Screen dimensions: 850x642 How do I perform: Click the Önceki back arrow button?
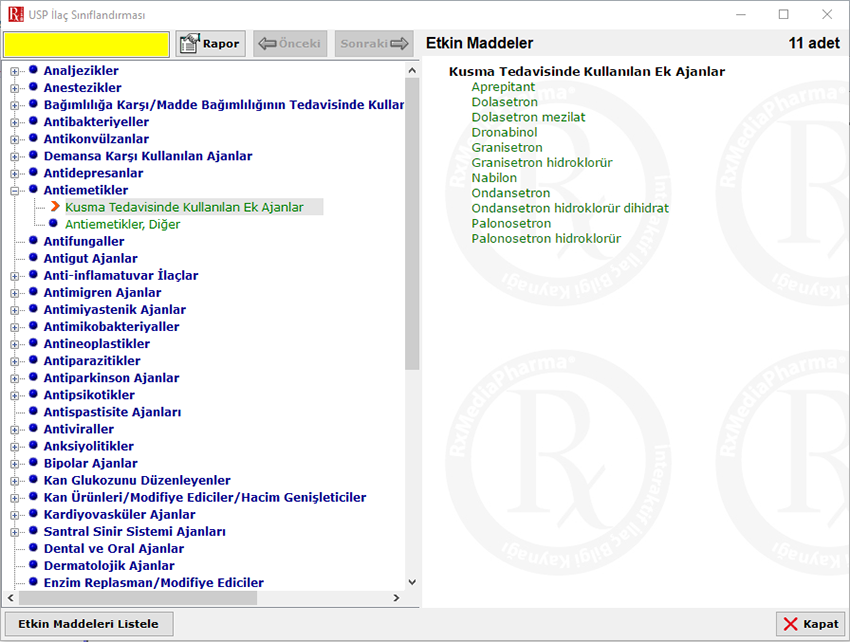pyautogui.click(x=291, y=44)
